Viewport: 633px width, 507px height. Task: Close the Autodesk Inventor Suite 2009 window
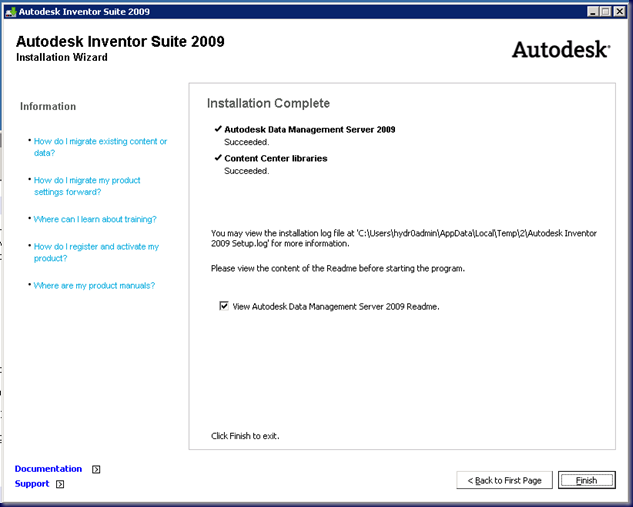(x=619, y=11)
